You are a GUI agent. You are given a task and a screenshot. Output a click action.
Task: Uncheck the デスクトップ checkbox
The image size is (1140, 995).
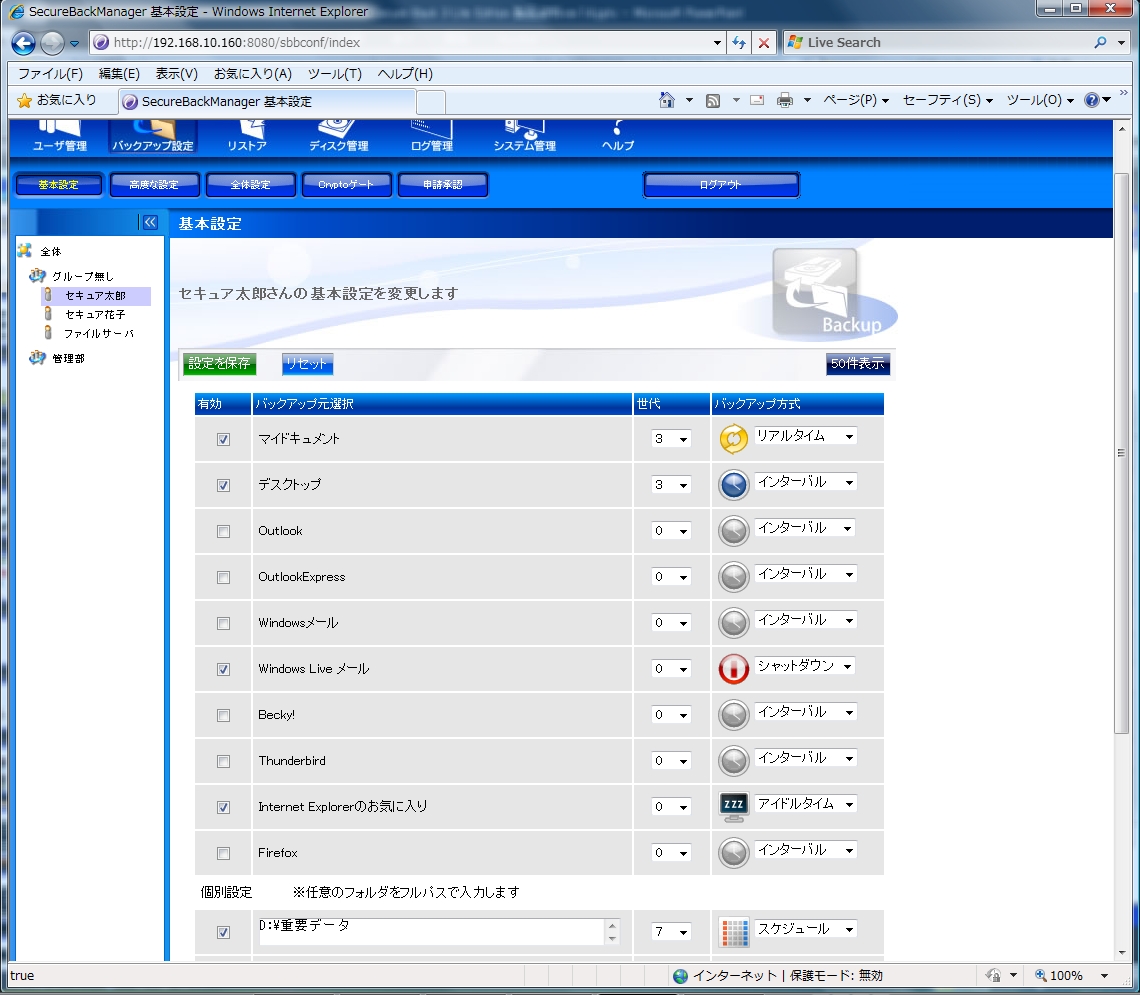click(x=223, y=485)
